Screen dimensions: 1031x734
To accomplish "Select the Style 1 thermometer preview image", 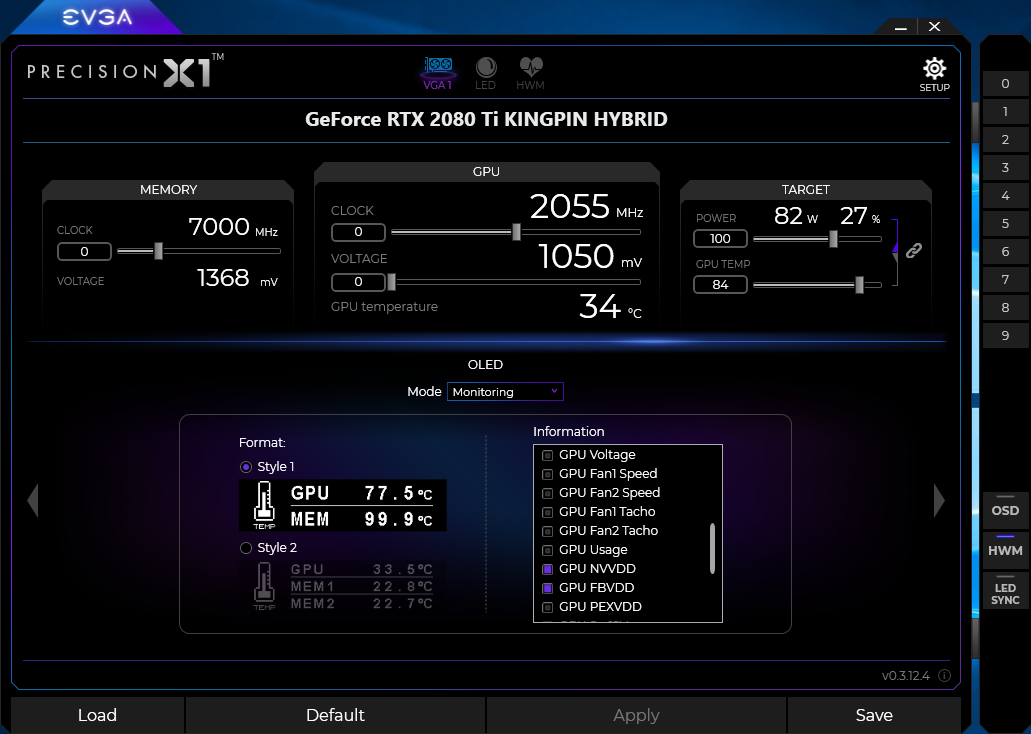I will [343, 505].
